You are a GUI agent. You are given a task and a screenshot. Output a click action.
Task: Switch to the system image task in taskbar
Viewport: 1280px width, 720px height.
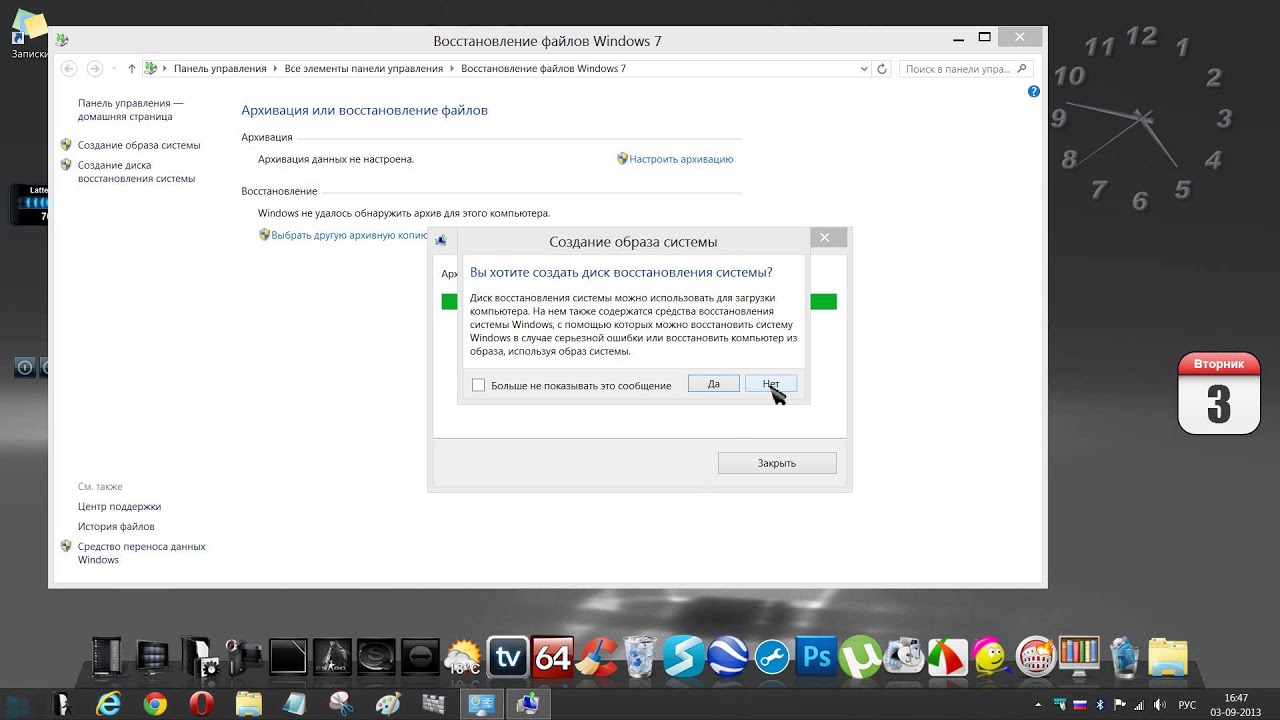pyautogui.click(x=527, y=704)
